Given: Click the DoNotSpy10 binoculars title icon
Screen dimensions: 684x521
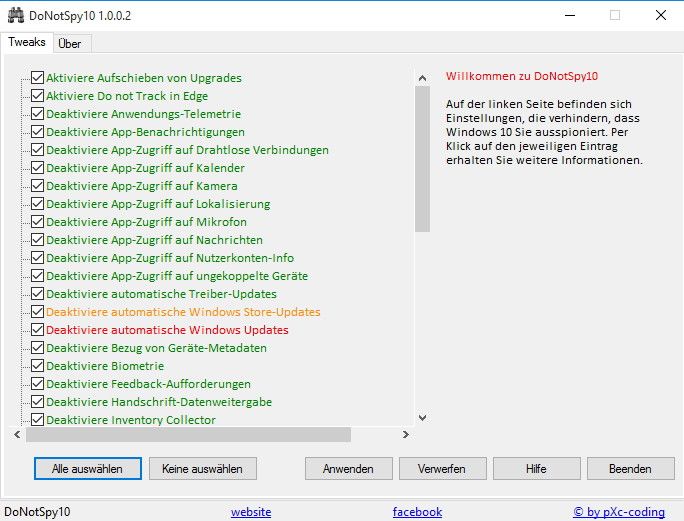Looking at the screenshot, I should 16,15.
